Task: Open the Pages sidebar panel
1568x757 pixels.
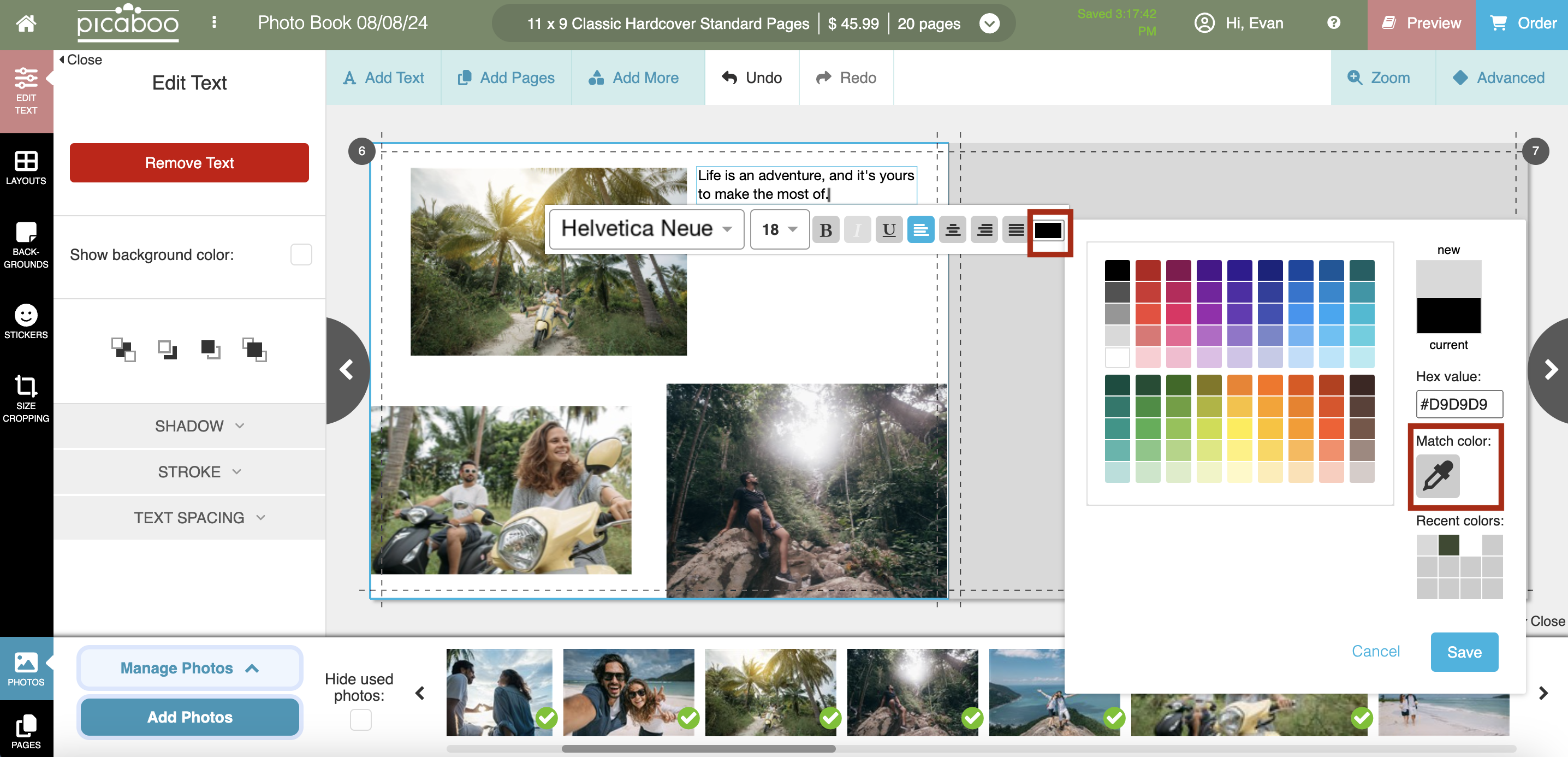Action: pos(26,731)
